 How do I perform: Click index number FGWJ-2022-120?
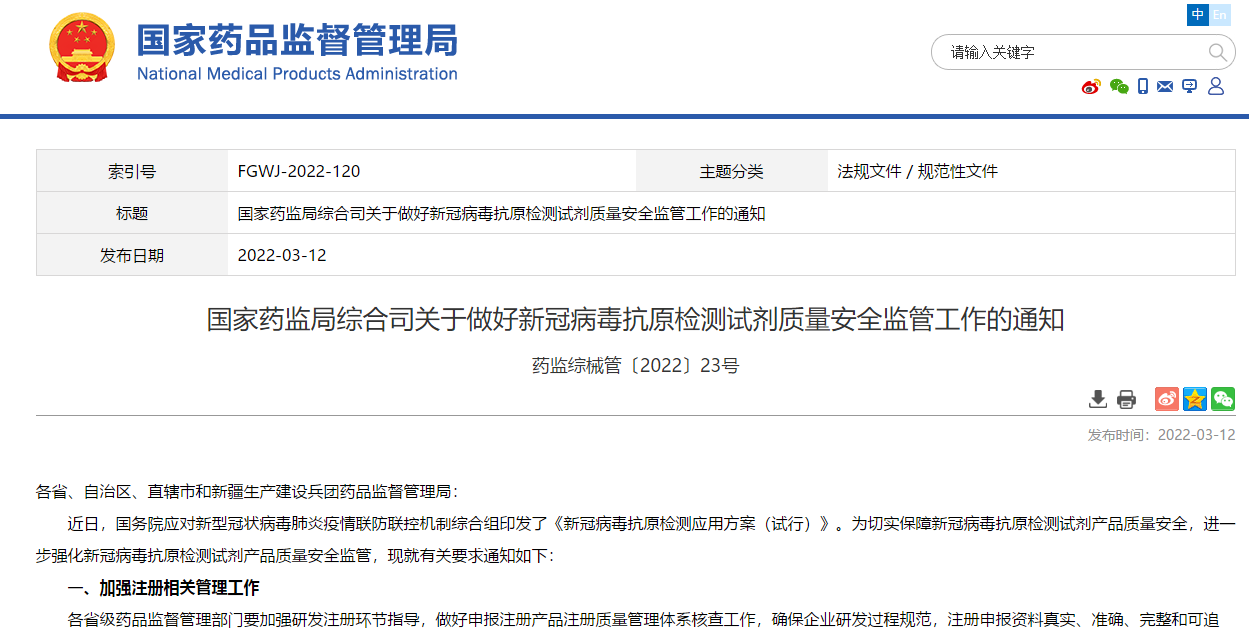[299, 171]
